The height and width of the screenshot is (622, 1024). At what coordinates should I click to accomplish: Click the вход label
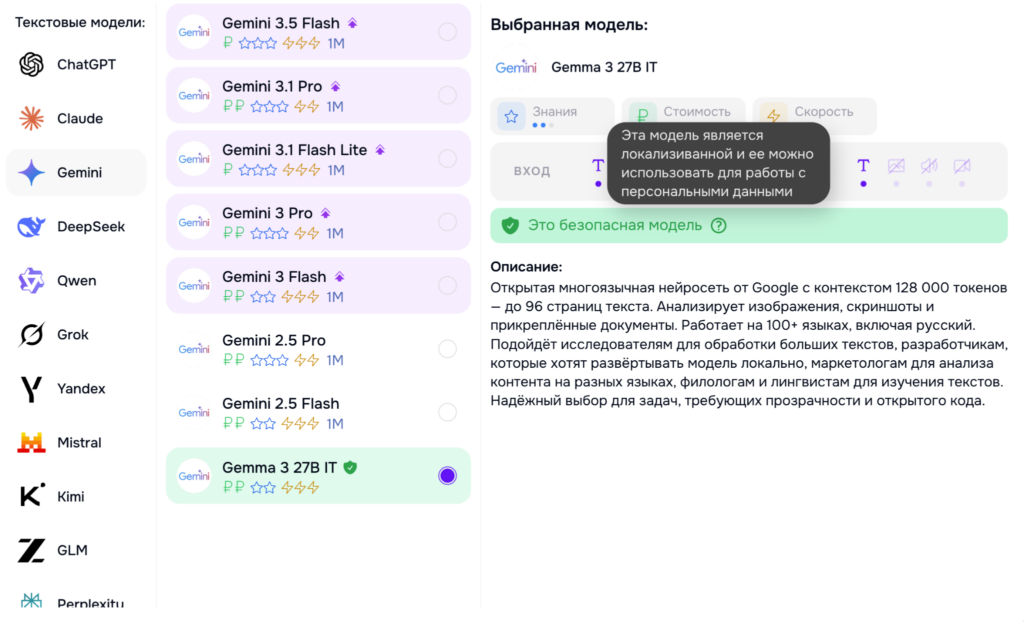click(532, 171)
